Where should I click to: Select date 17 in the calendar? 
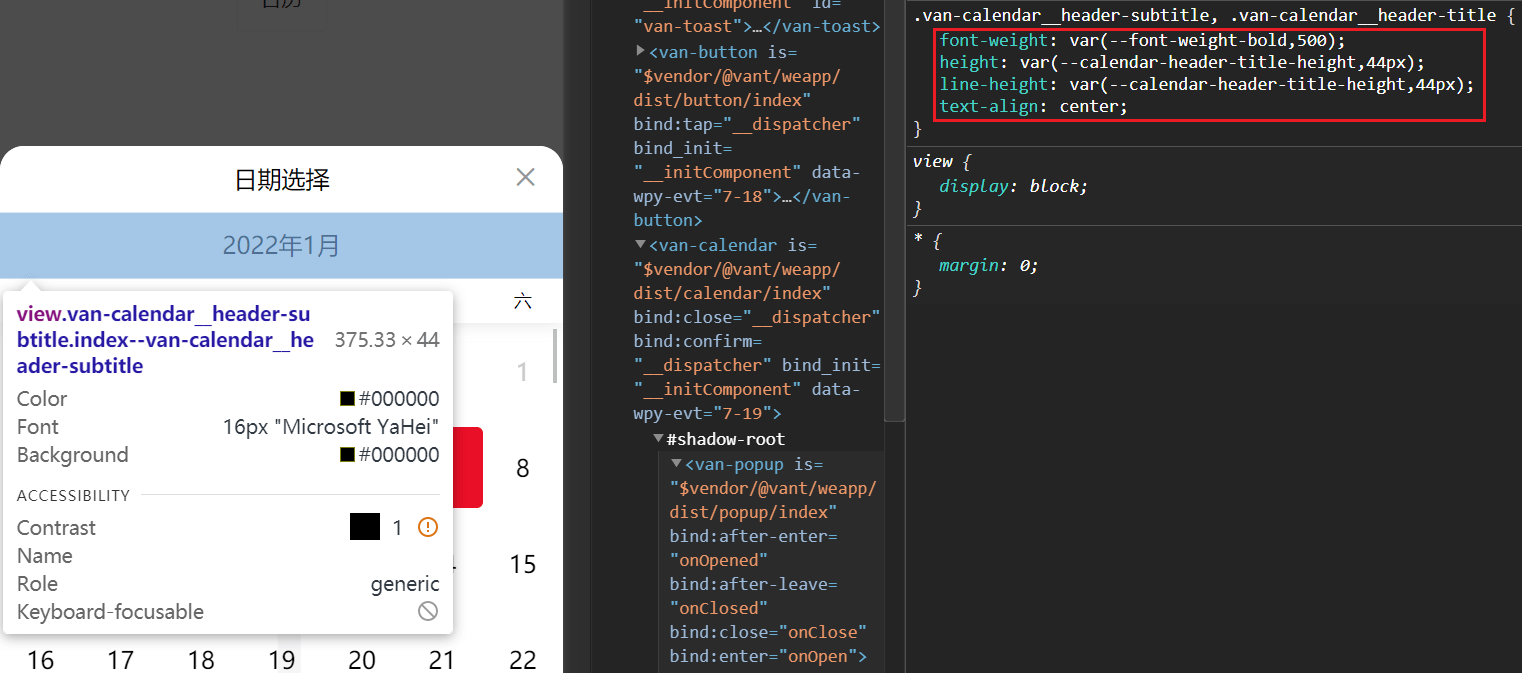[x=121, y=660]
